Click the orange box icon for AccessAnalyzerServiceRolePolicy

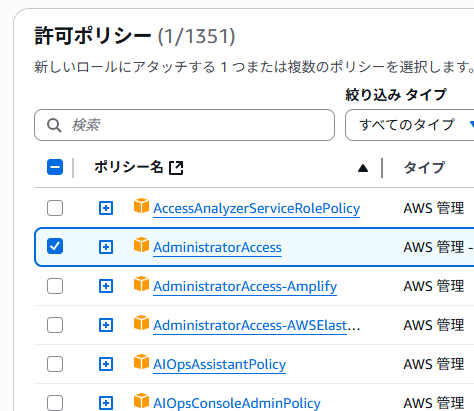(x=141, y=206)
